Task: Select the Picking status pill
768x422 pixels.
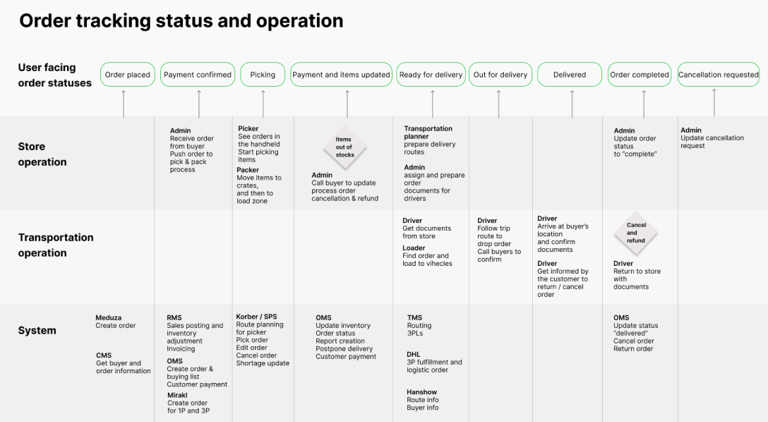Action: click(x=263, y=74)
